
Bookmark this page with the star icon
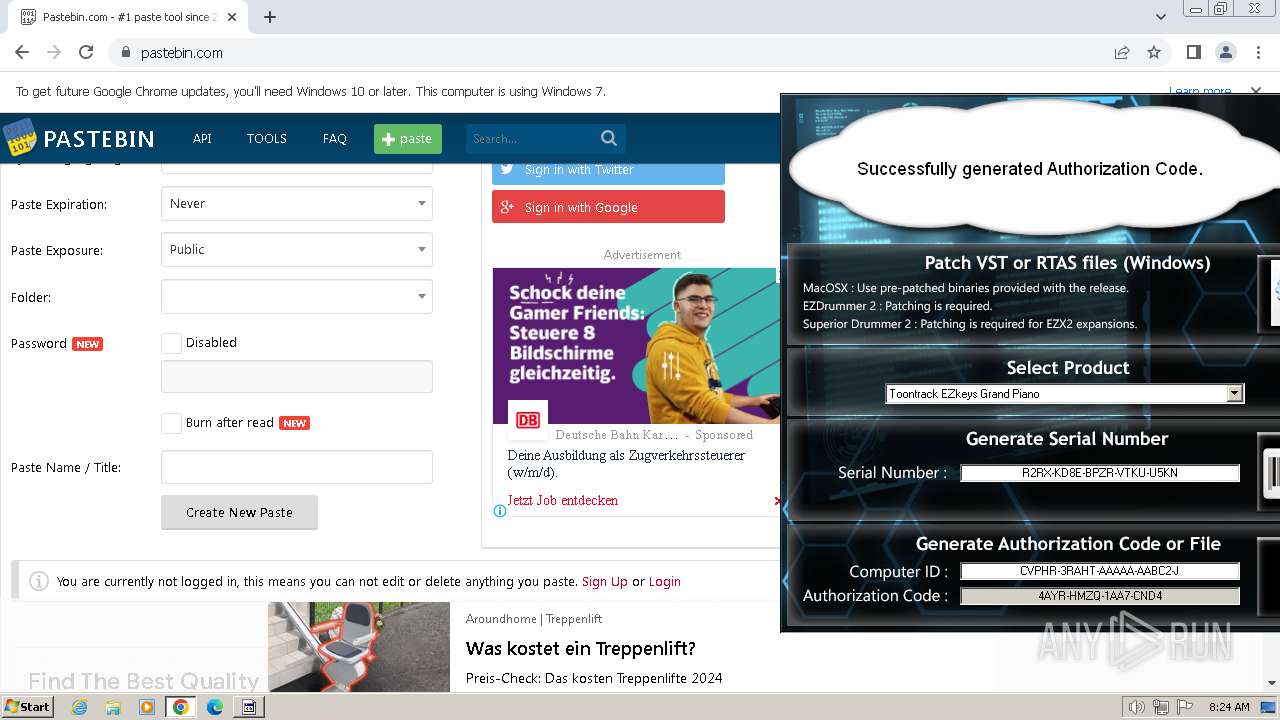tap(1154, 53)
